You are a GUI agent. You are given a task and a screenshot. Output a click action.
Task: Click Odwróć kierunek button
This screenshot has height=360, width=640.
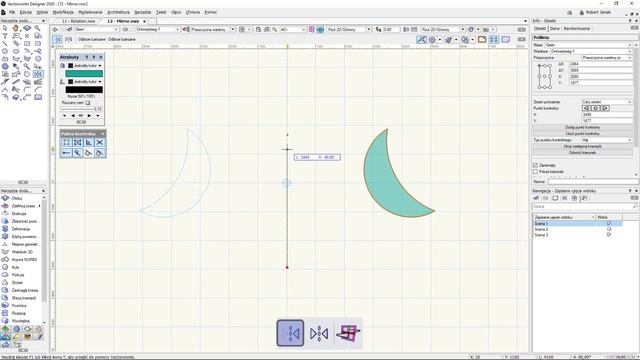pos(582,153)
